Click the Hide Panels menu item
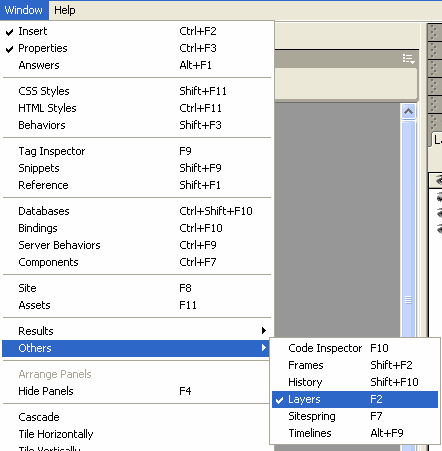This screenshot has height=451, width=442. [x=137, y=391]
